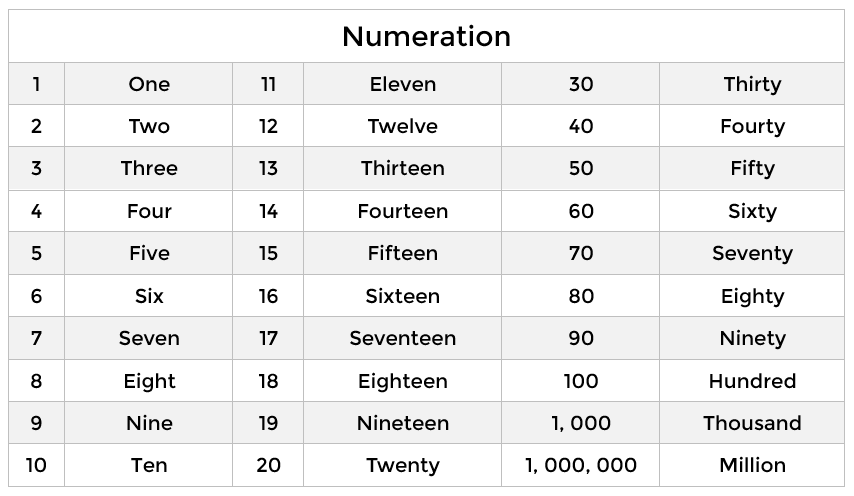The image size is (854, 496).
Task: Click the word Twenty
Action: tap(402, 466)
